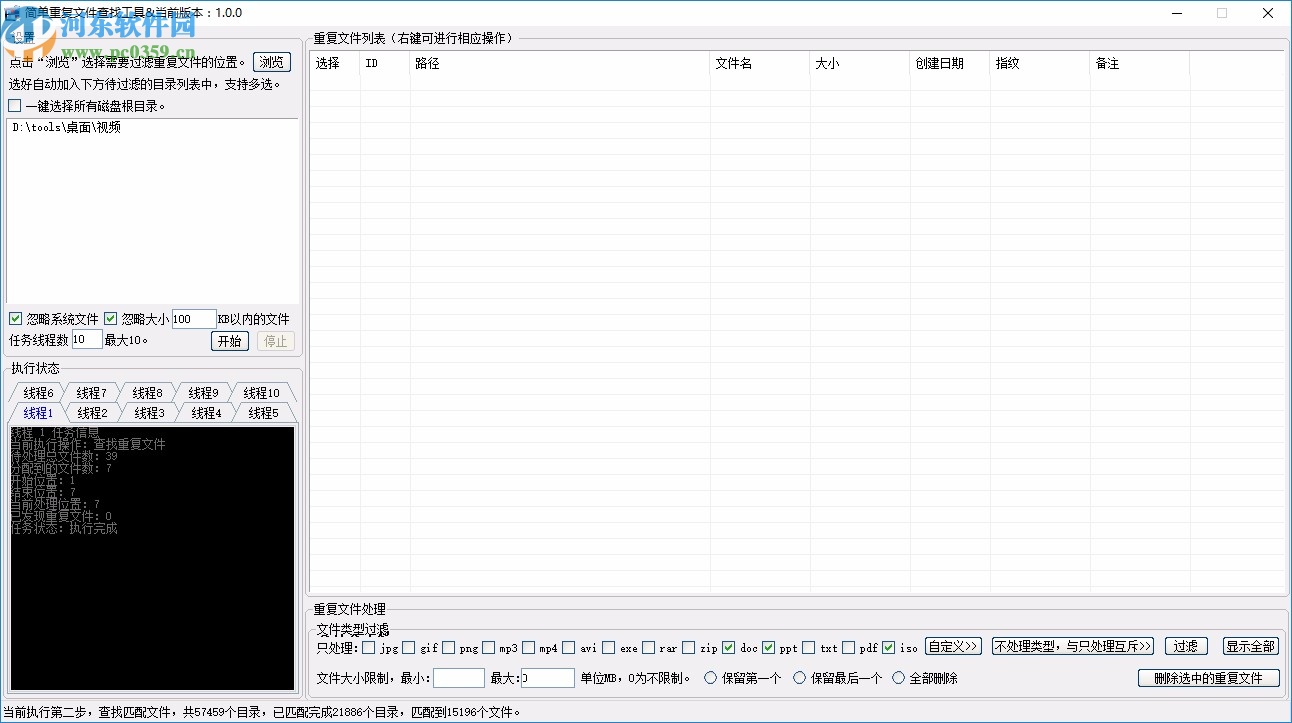Disable the 忽略大小 option
1292x723 pixels.
110,318
